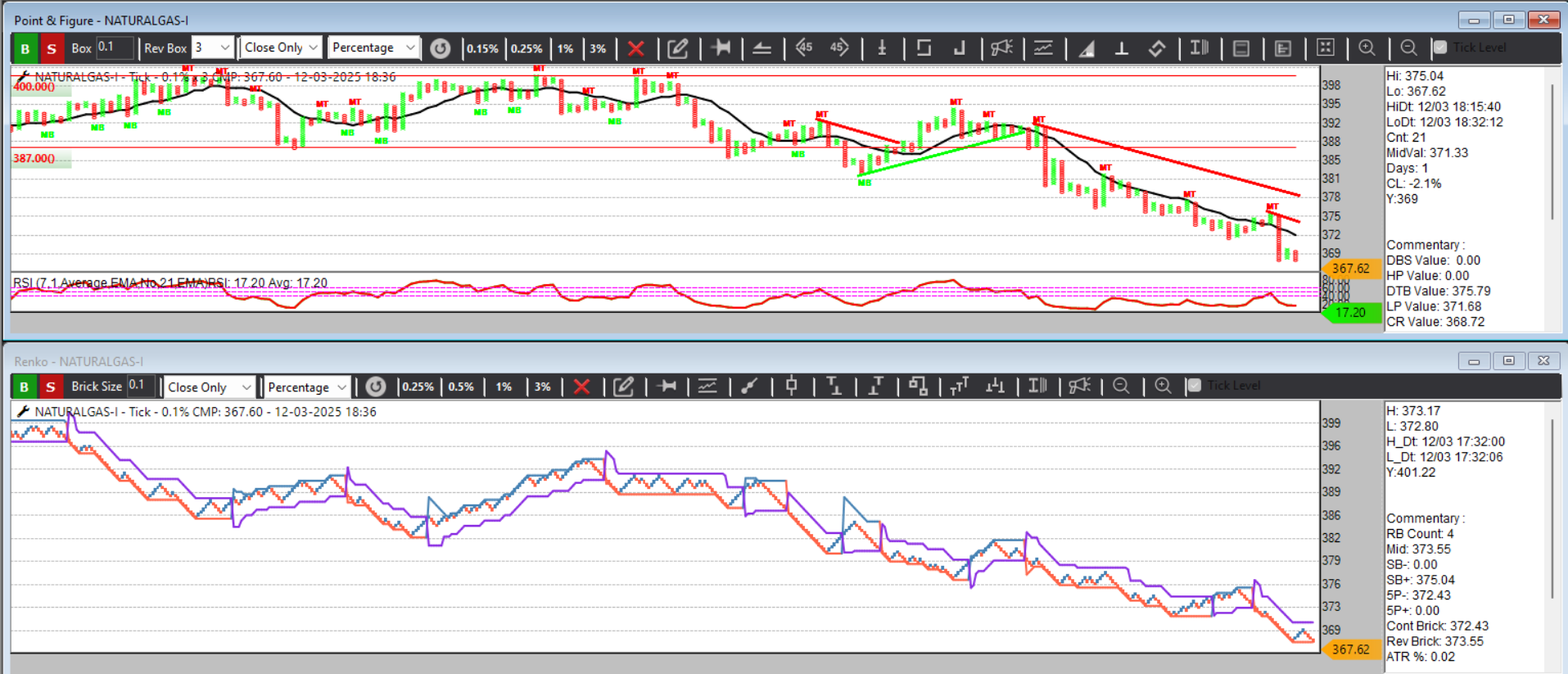This screenshot has width=1568, height=674.
Task: Click the line chart indicator icon in Point & Figure toolbar
Action: click(x=1043, y=47)
